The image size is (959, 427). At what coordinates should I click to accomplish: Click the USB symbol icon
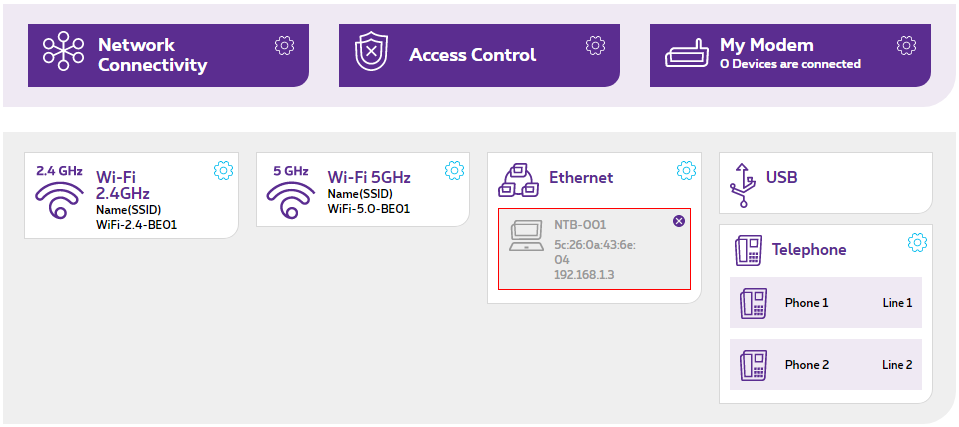coord(741,183)
